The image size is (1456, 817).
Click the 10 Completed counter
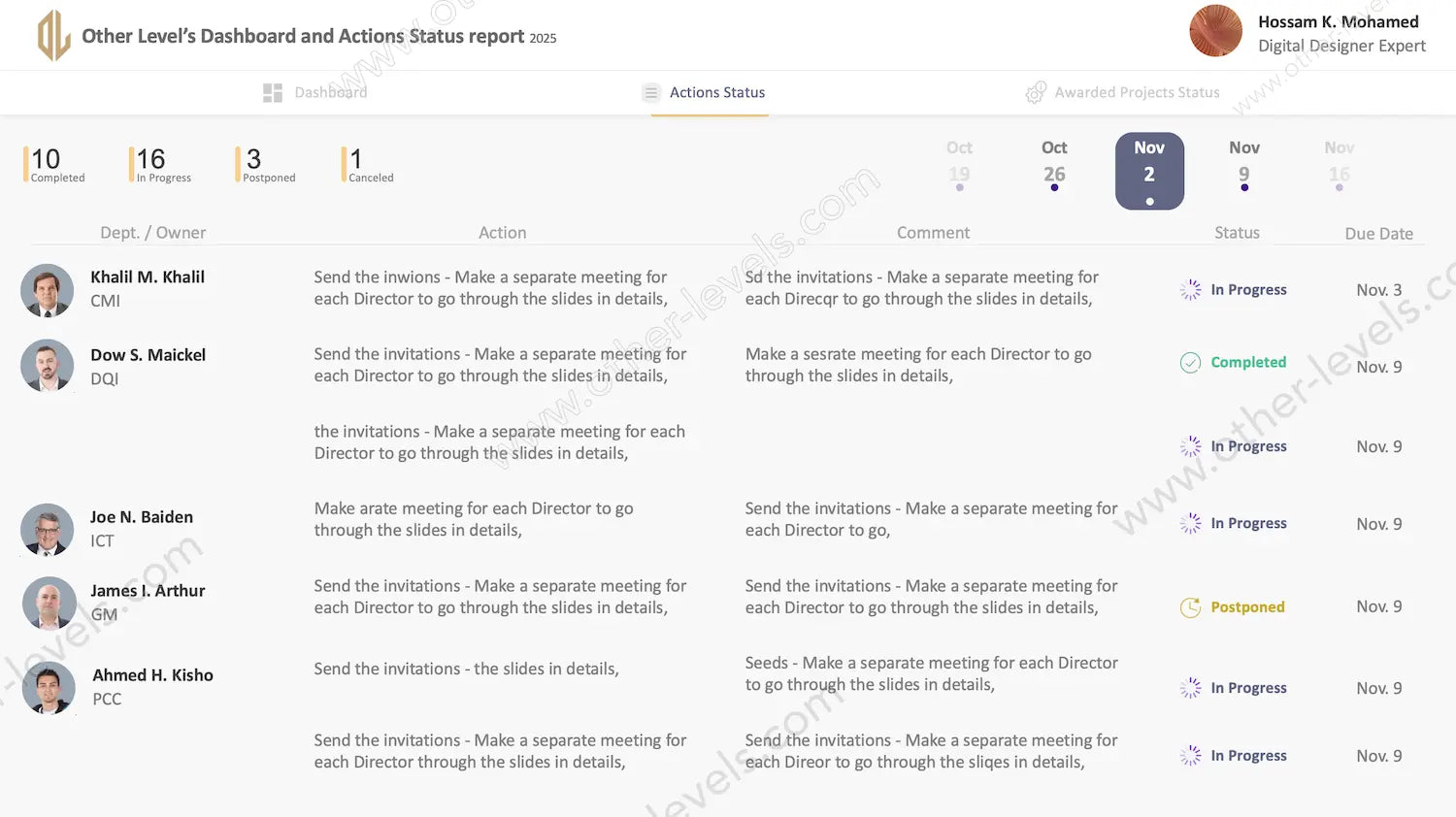pyautogui.click(x=56, y=164)
